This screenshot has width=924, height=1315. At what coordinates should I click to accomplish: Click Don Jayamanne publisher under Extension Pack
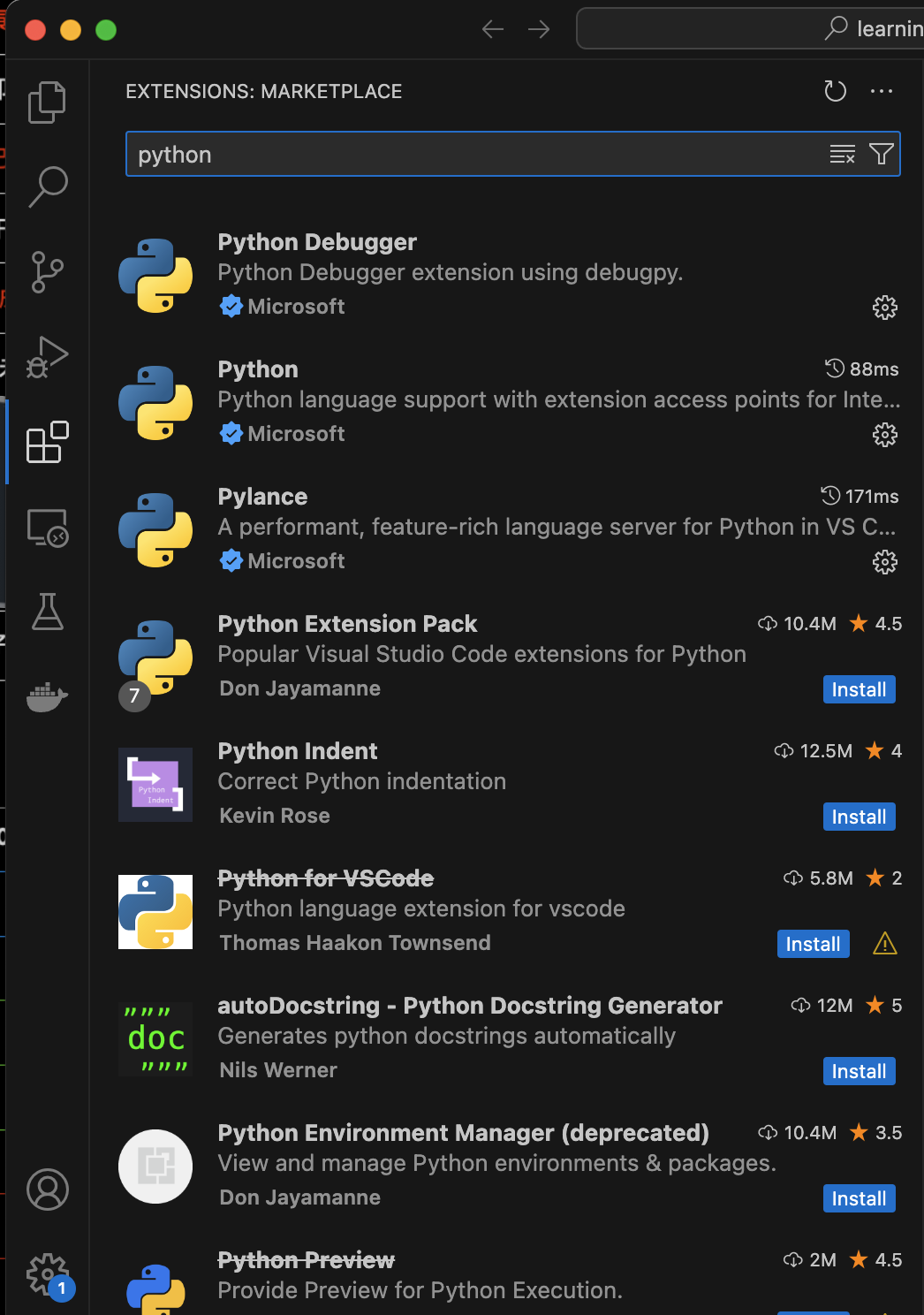point(300,688)
